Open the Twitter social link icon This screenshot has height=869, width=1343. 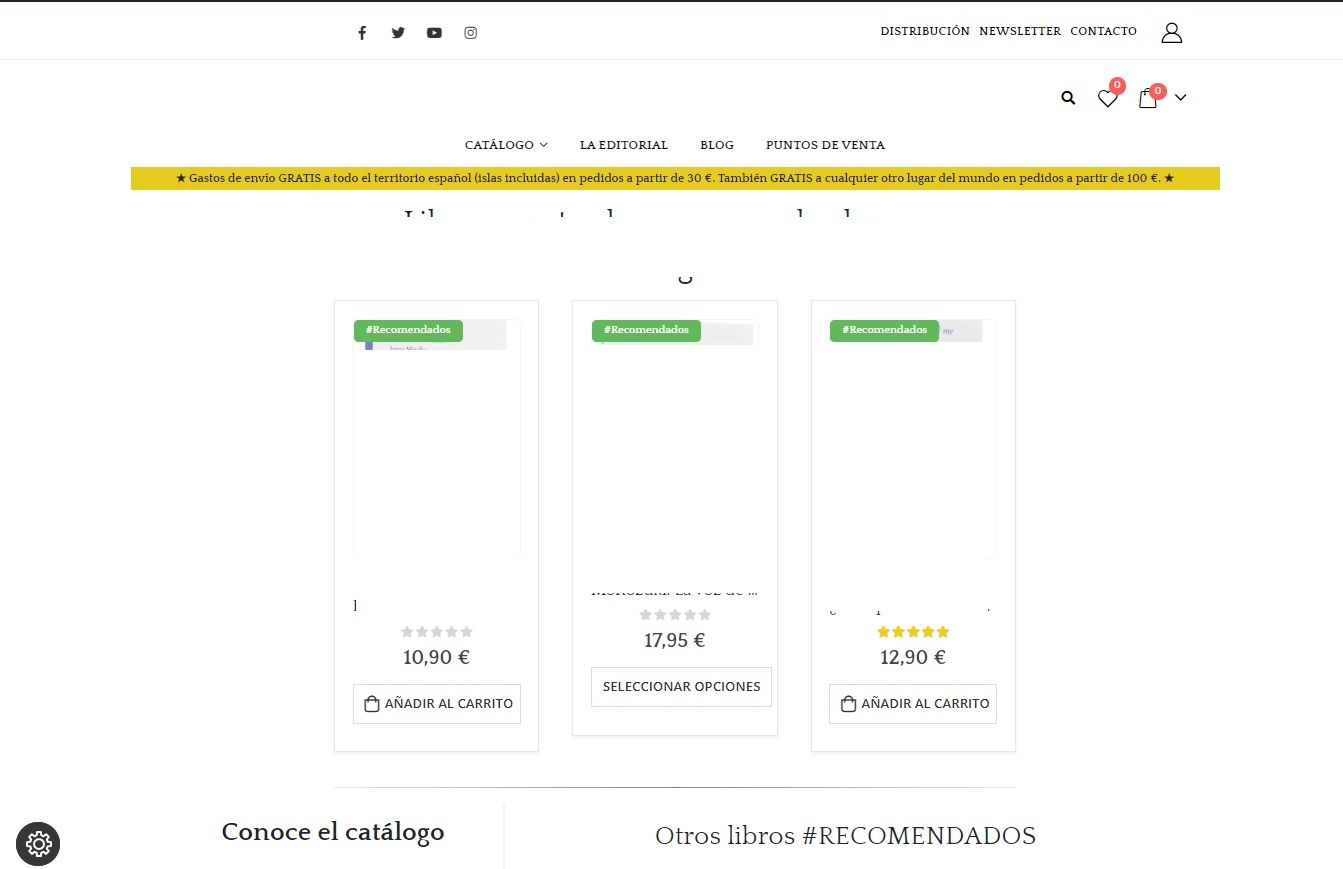tap(398, 33)
